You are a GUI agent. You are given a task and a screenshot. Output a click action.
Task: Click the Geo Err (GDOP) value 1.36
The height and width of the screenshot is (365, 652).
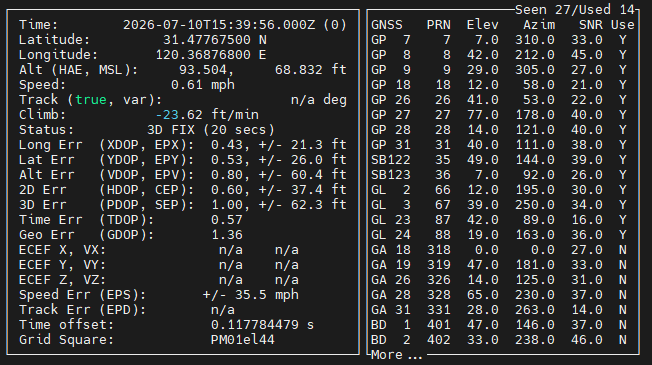(227, 235)
